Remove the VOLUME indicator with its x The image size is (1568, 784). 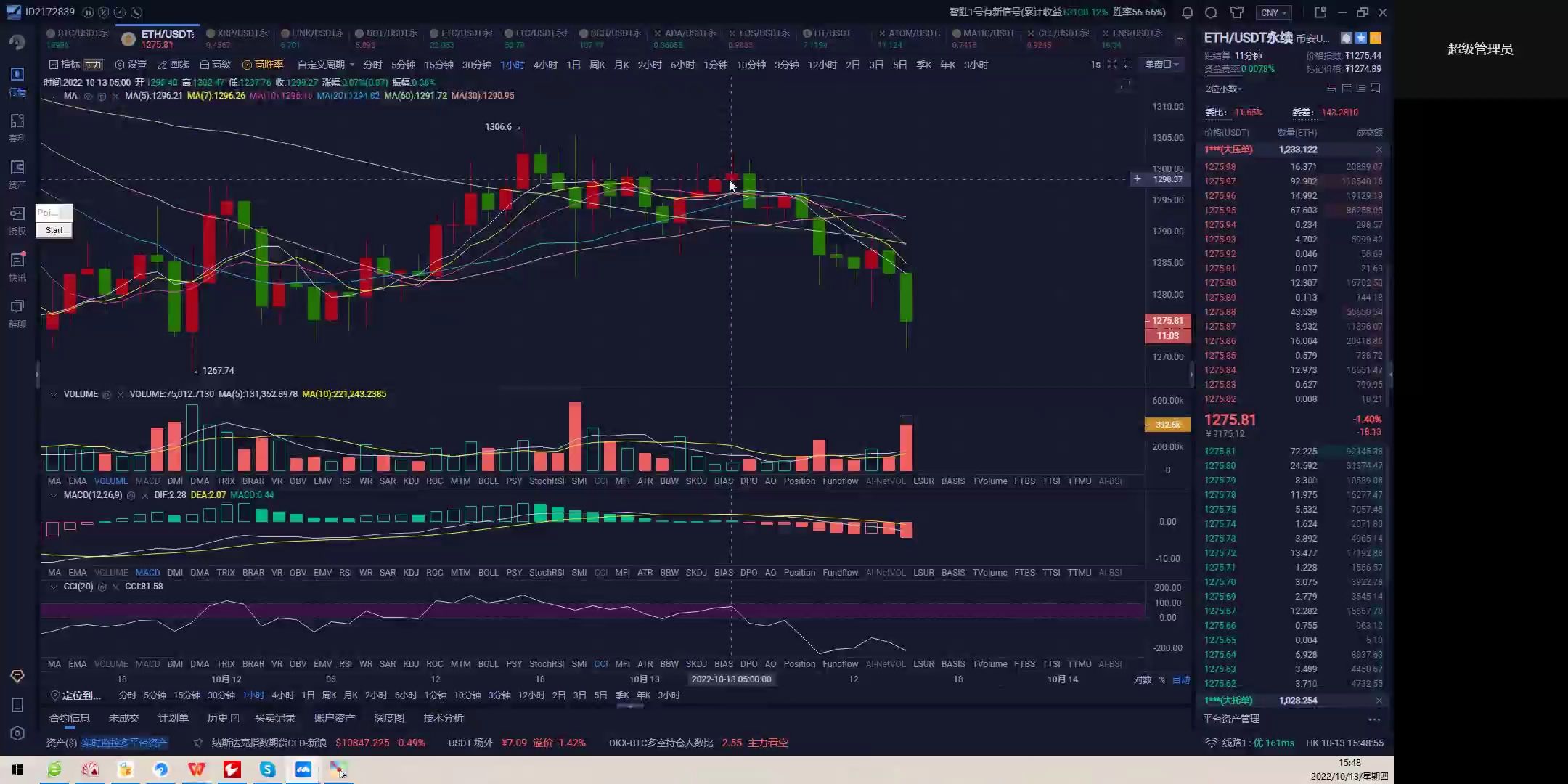pyautogui.click(x=120, y=394)
